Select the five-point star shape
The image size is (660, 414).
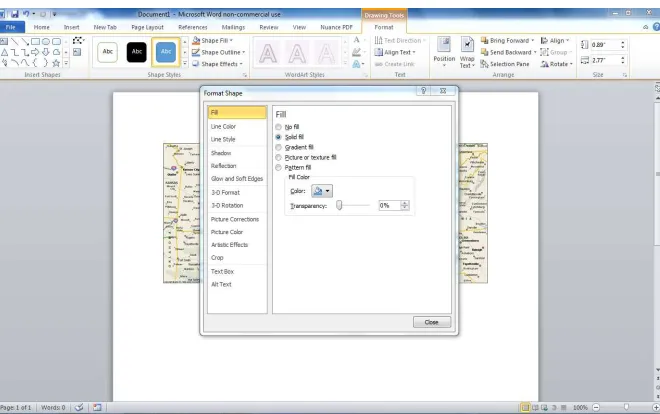(x=56, y=63)
